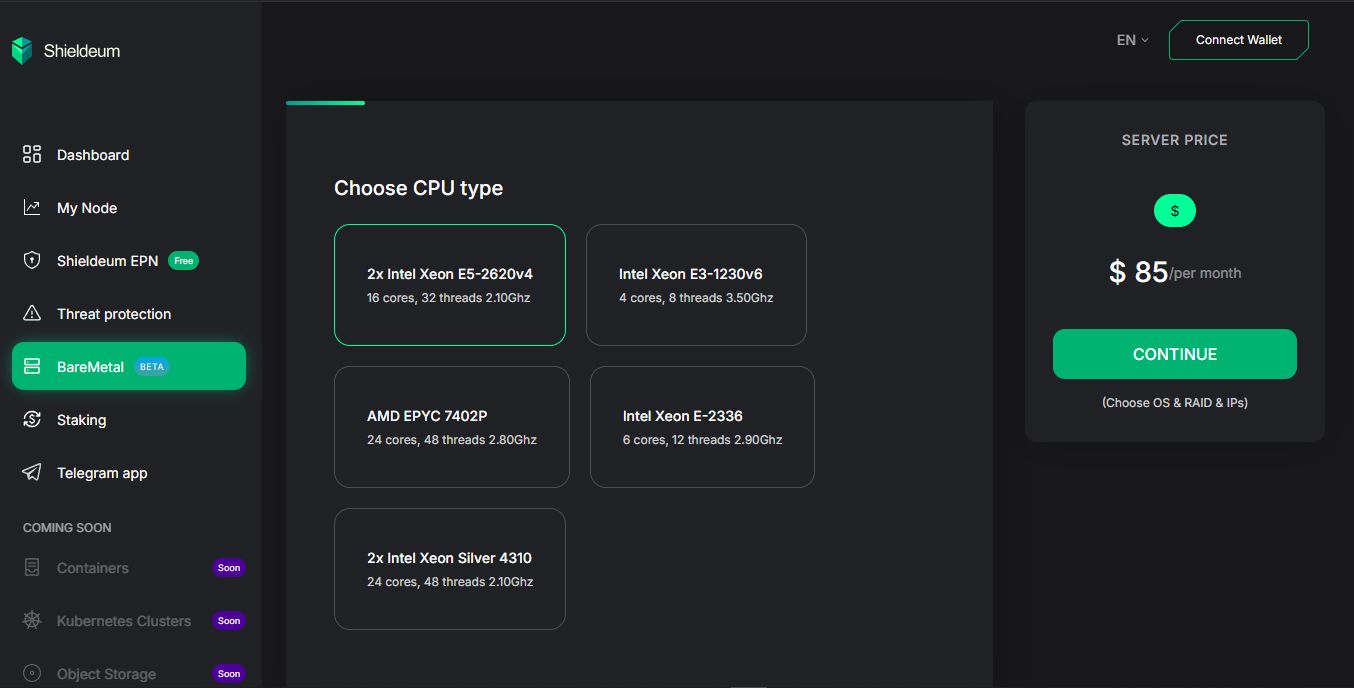This screenshot has width=1354, height=688.
Task: Click the "4 cores, 8 threads 3.50Ghz" spec
Action: point(696,298)
